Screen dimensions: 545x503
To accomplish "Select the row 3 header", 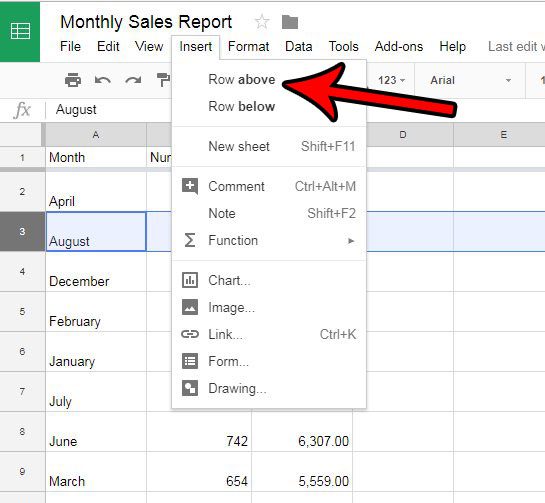I will coord(23,232).
